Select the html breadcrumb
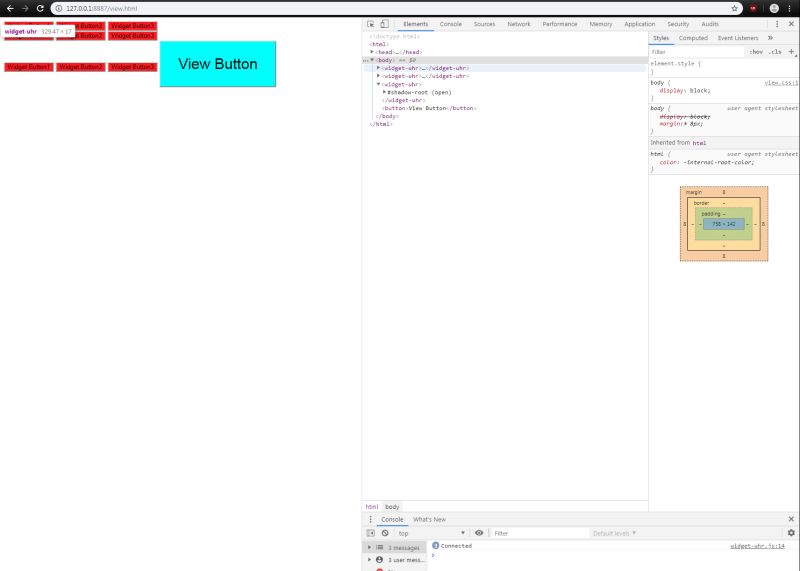 371,506
